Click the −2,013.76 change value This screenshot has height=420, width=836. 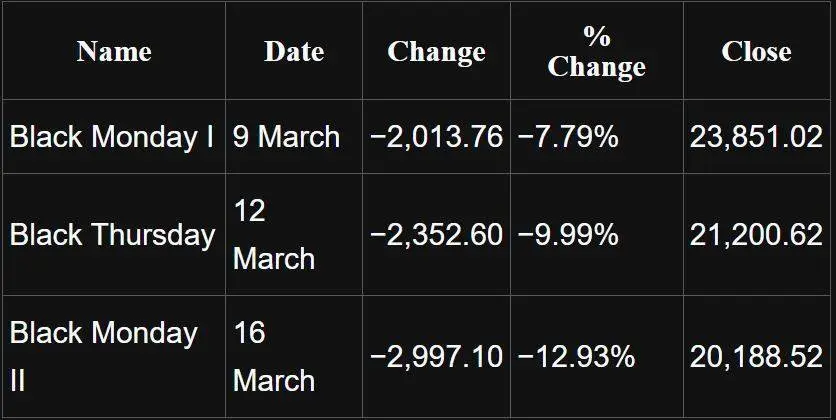coord(436,137)
